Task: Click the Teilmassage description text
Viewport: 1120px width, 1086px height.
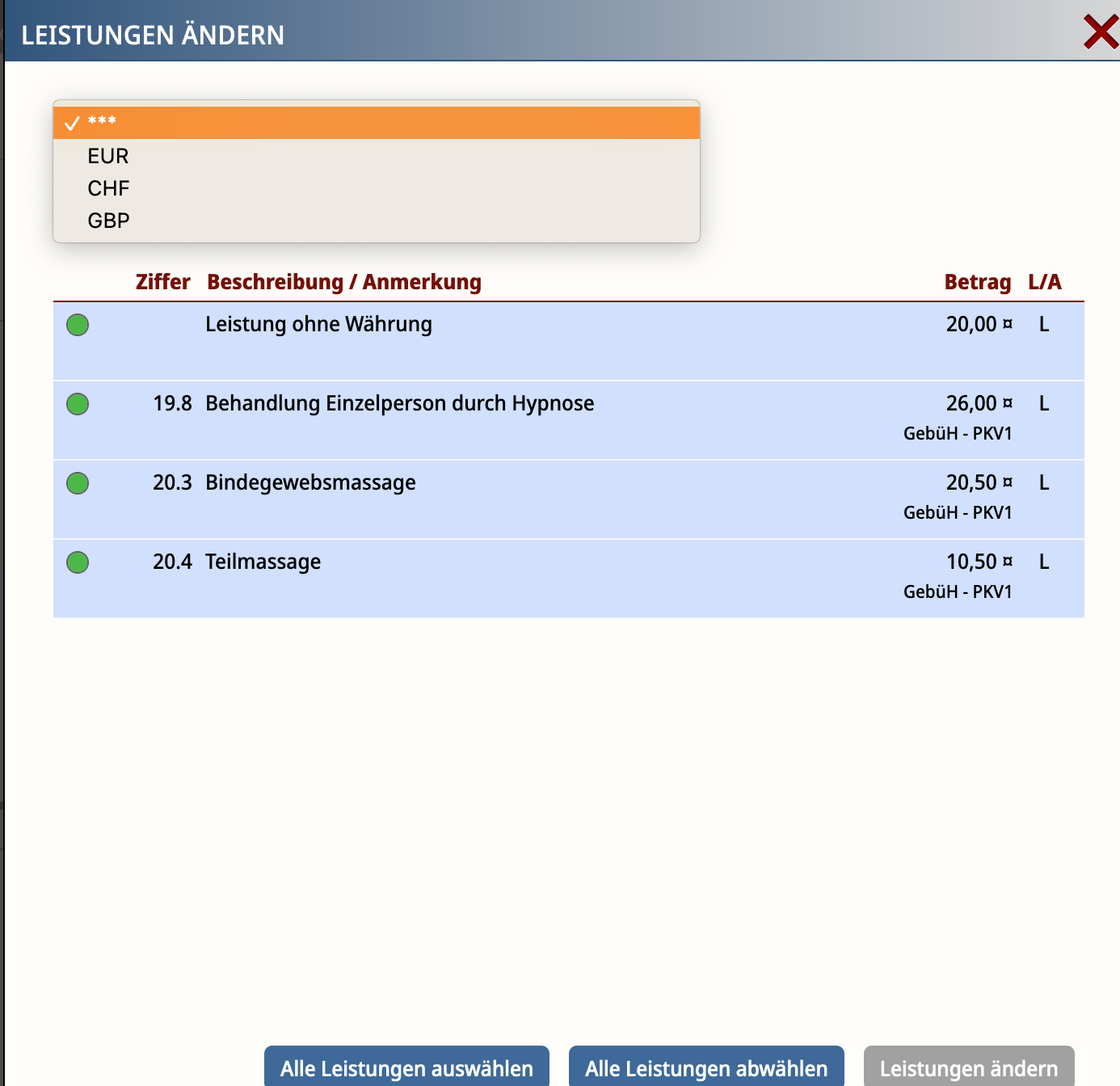Action: 263,562
